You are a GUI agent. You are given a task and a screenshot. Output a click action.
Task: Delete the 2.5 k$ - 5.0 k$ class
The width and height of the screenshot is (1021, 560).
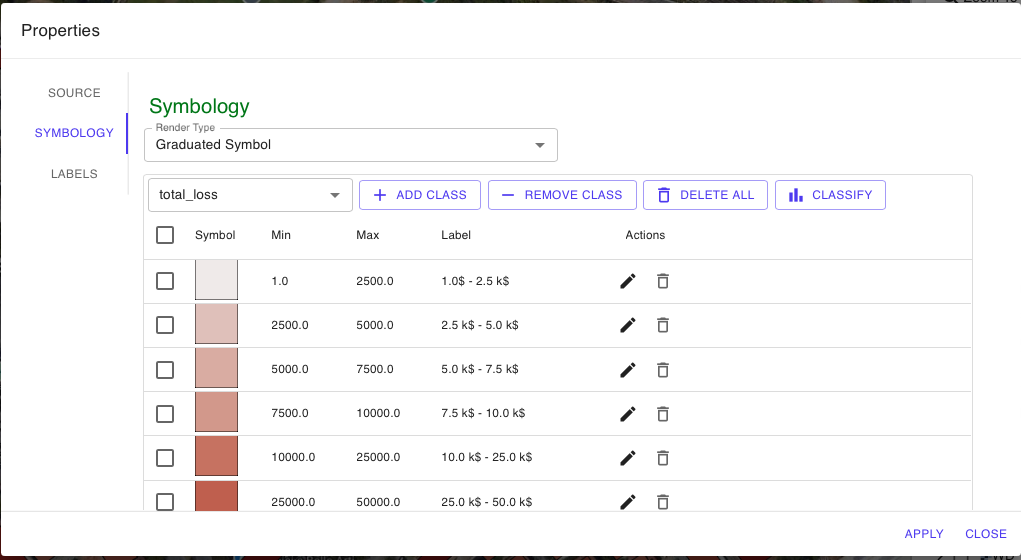click(x=662, y=325)
